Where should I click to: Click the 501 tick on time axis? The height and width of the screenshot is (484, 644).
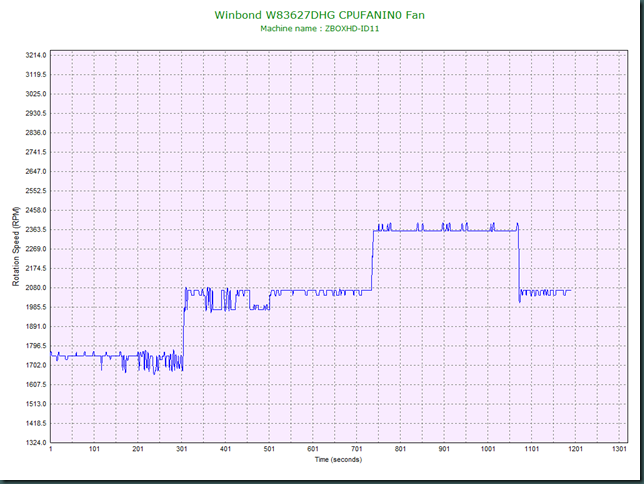click(x=269, y=449)
